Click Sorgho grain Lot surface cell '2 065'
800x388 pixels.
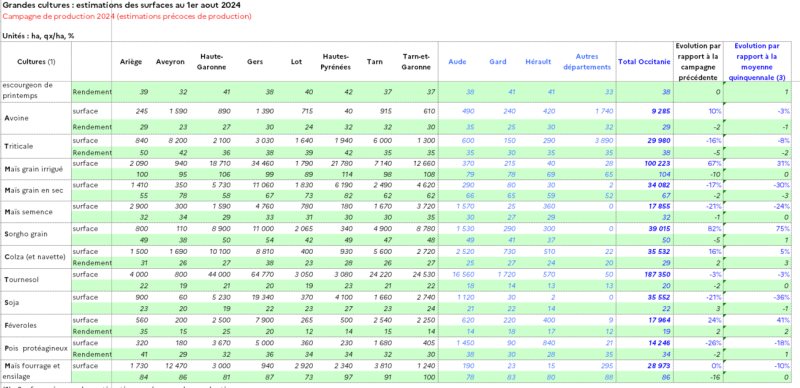304,230
